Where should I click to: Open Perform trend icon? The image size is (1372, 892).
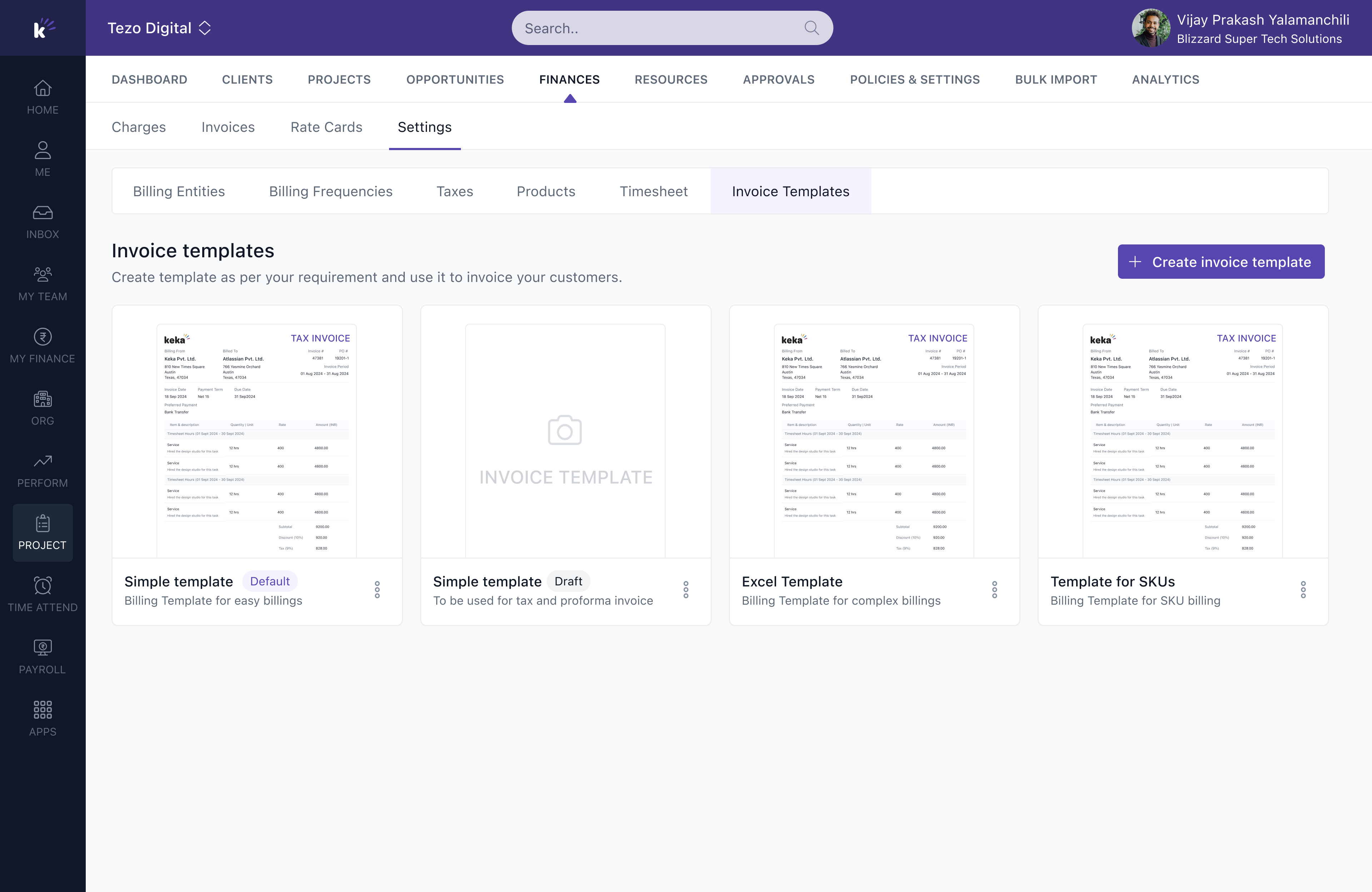click(x=43, y=461)
